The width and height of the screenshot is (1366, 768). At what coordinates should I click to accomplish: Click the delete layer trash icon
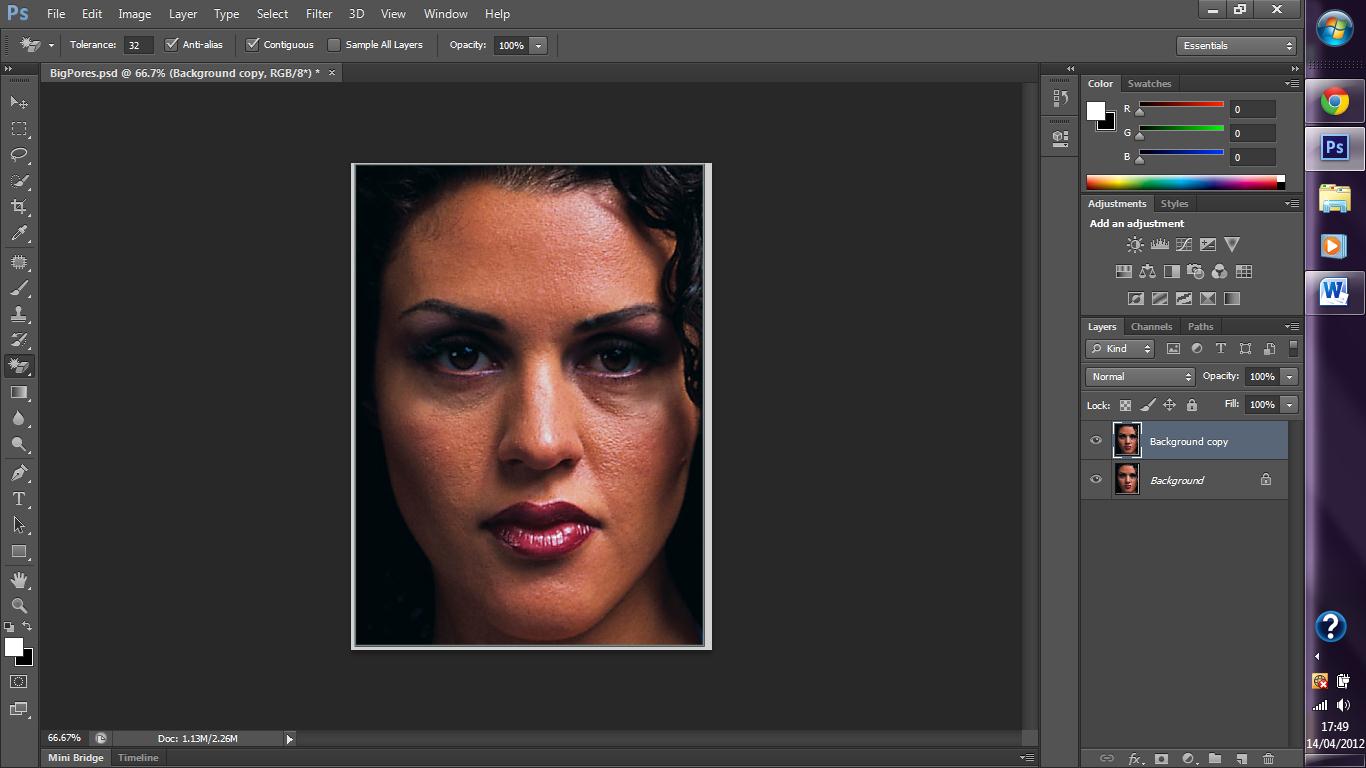click(x=1268, y=759)
